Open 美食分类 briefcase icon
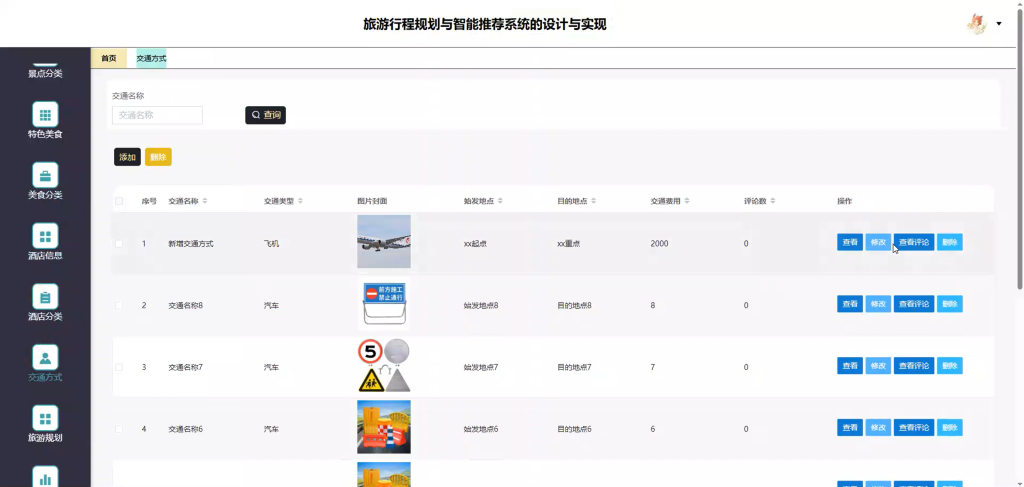 pyautogui.click(x=45, y=175)
